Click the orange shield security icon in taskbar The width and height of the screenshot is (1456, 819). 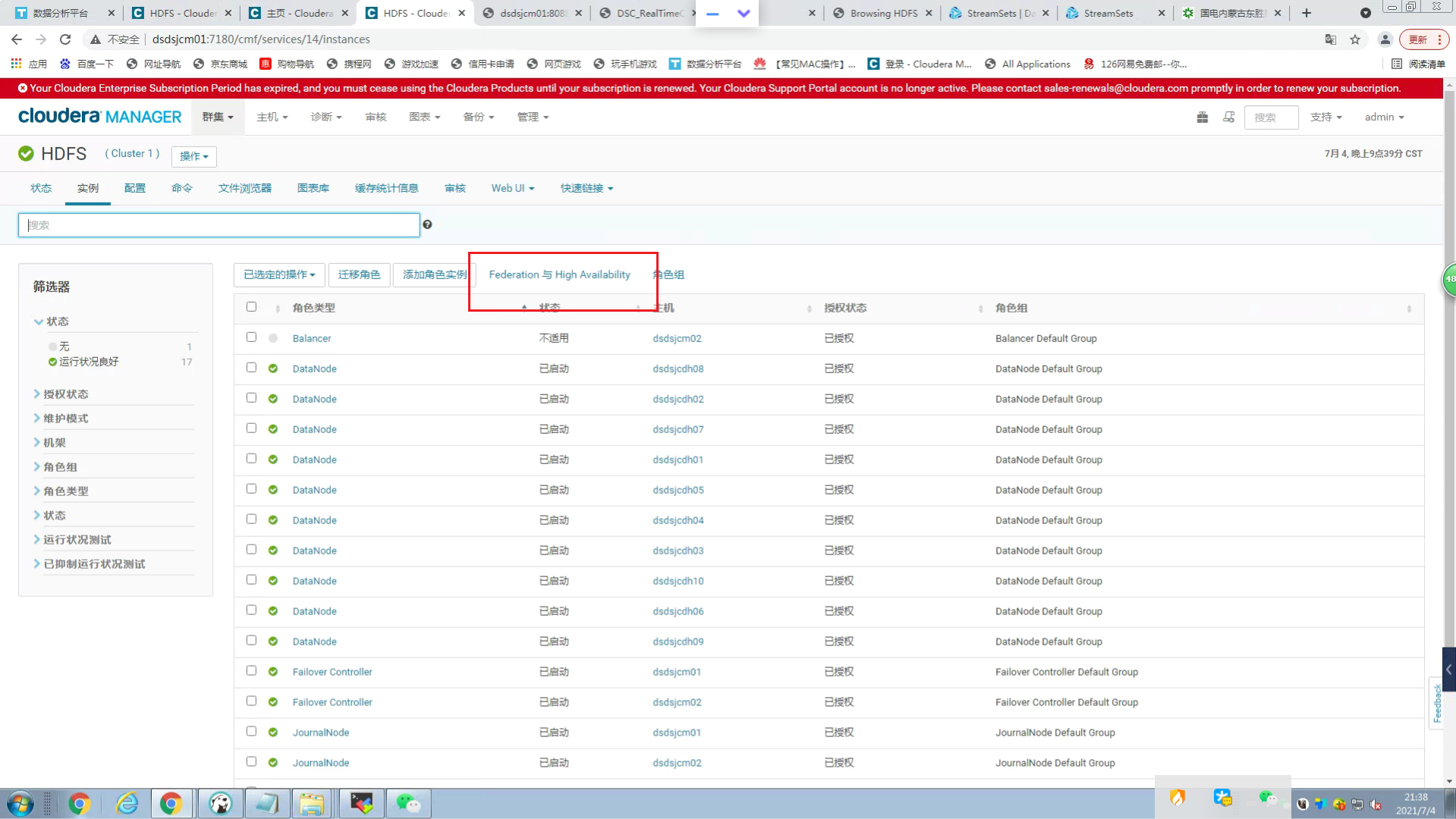(x=1178, y=797)
